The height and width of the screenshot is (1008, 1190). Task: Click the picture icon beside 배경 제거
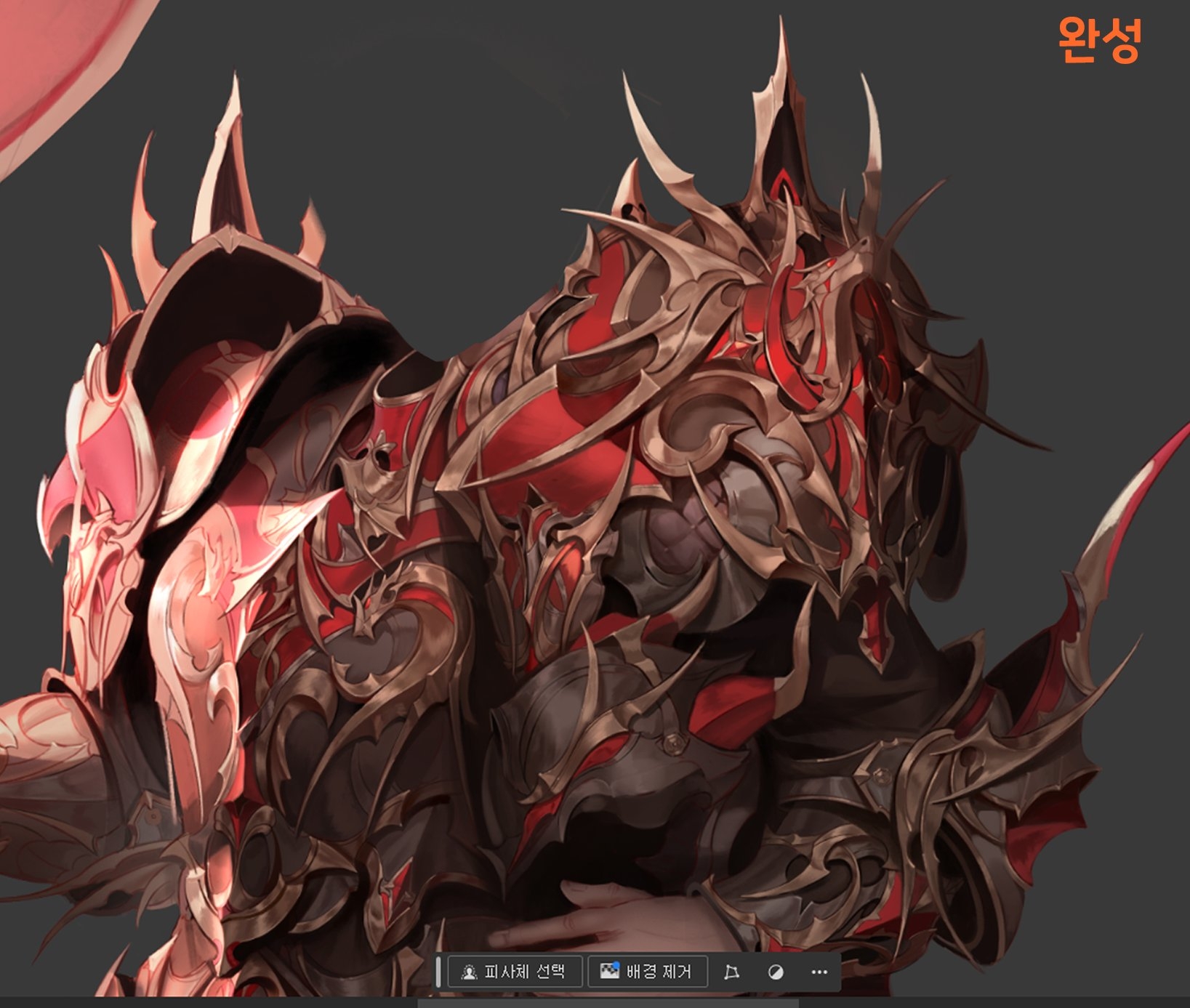point(608,972)
